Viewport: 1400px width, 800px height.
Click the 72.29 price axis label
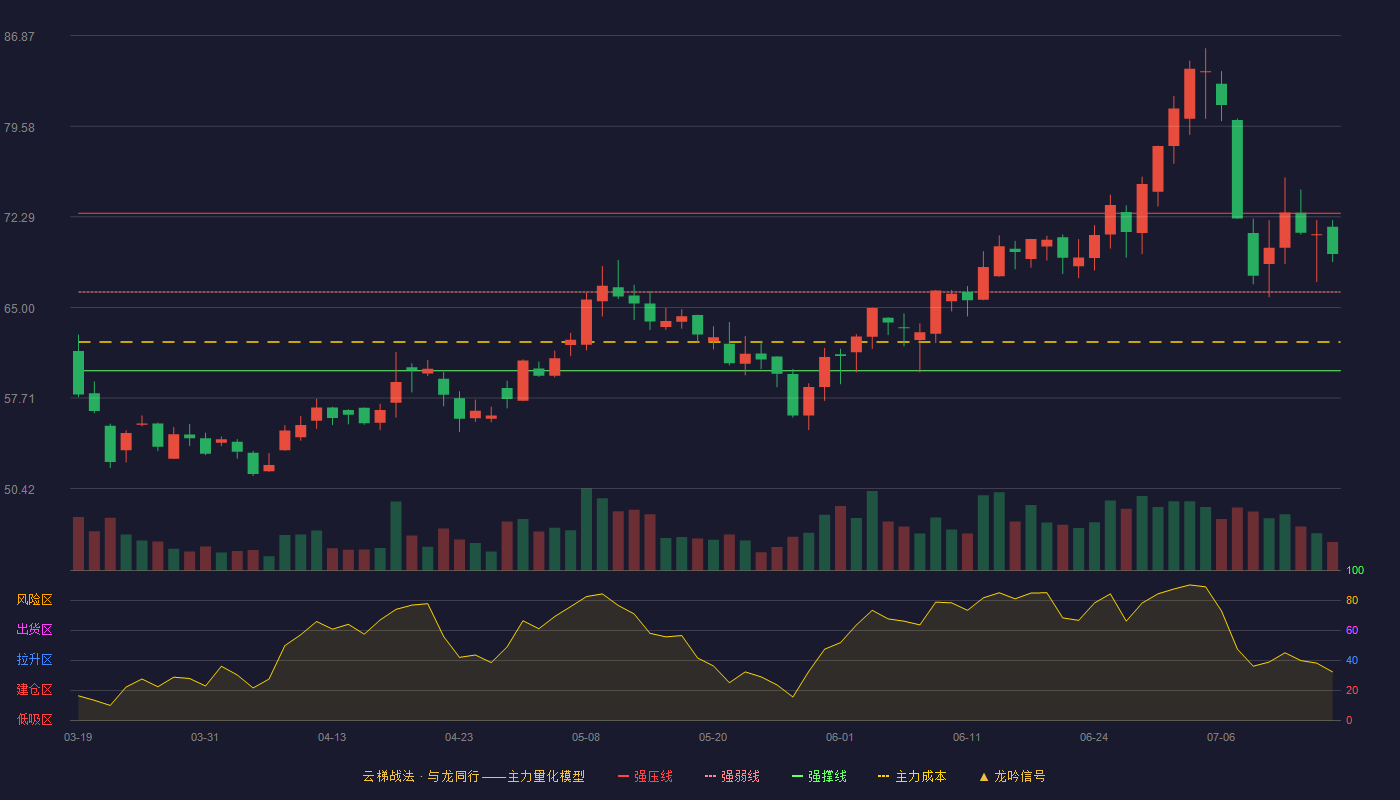point(19,218)
